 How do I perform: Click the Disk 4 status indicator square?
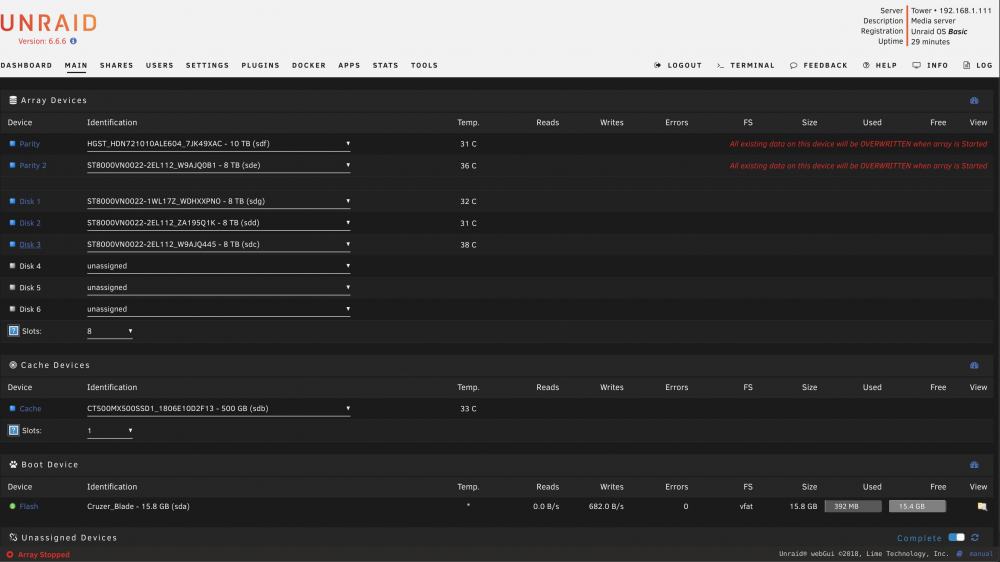12,266
